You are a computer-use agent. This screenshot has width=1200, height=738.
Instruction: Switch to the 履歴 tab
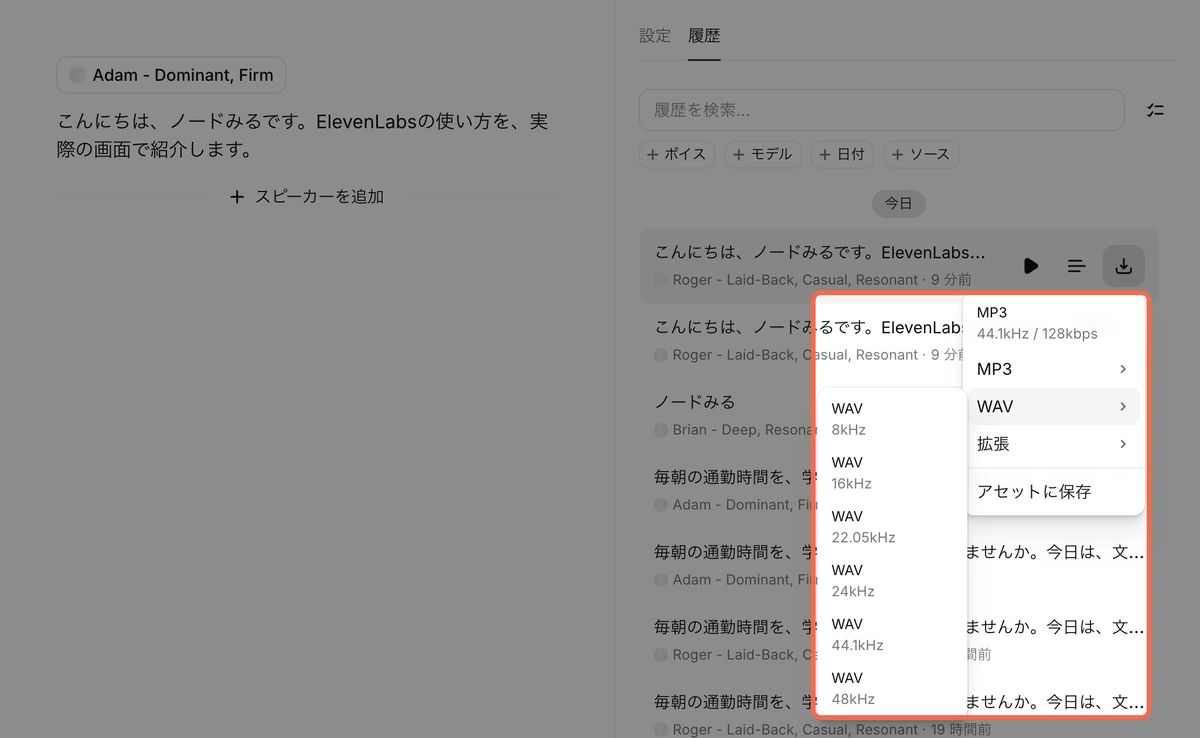point(704,36)
